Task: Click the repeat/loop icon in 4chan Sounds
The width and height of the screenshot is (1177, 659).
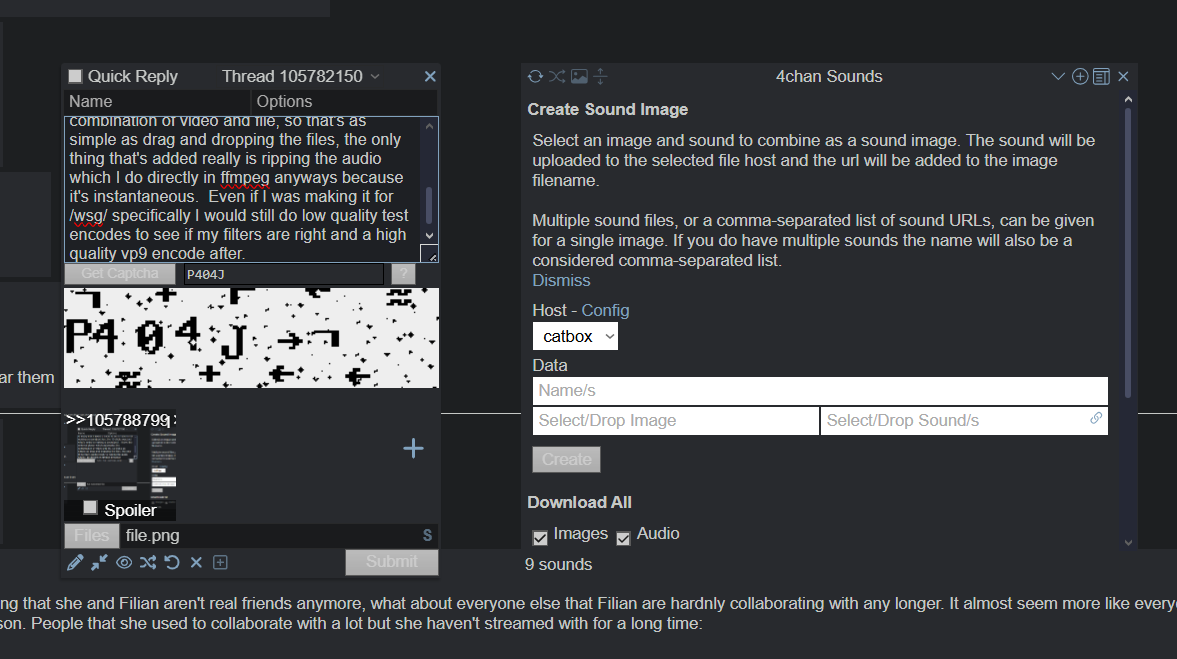Action: [535, 77]
